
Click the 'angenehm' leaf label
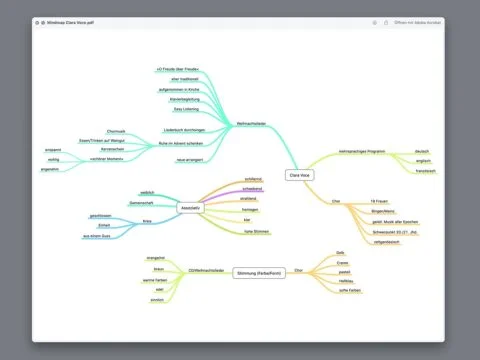(50, 169)
